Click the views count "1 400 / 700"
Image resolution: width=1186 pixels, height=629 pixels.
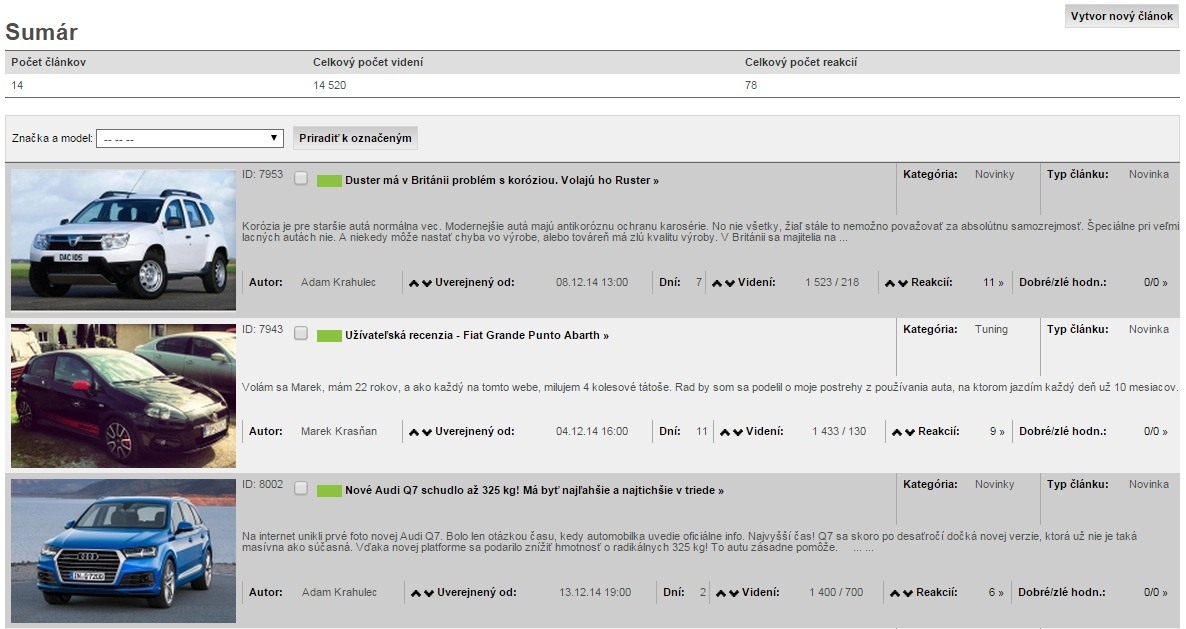pos(836,593)
